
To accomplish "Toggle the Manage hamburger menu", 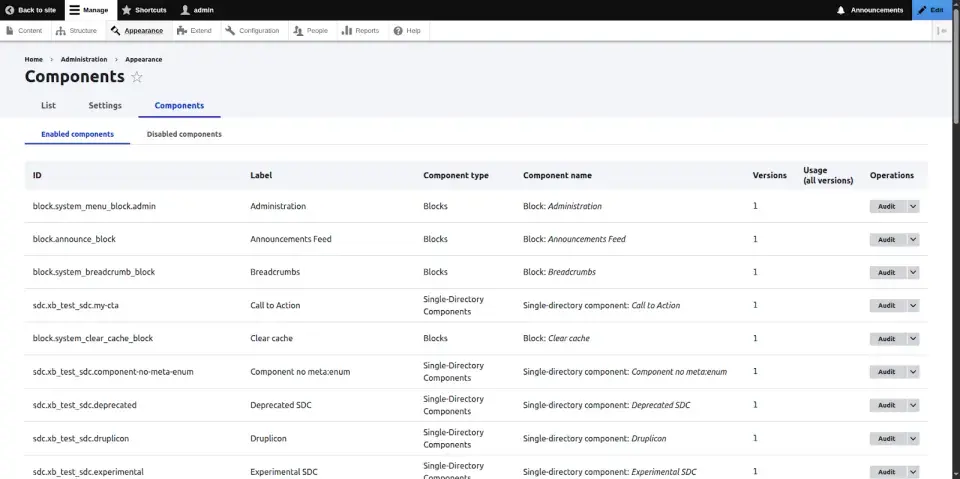I will [x=89, y=10].
